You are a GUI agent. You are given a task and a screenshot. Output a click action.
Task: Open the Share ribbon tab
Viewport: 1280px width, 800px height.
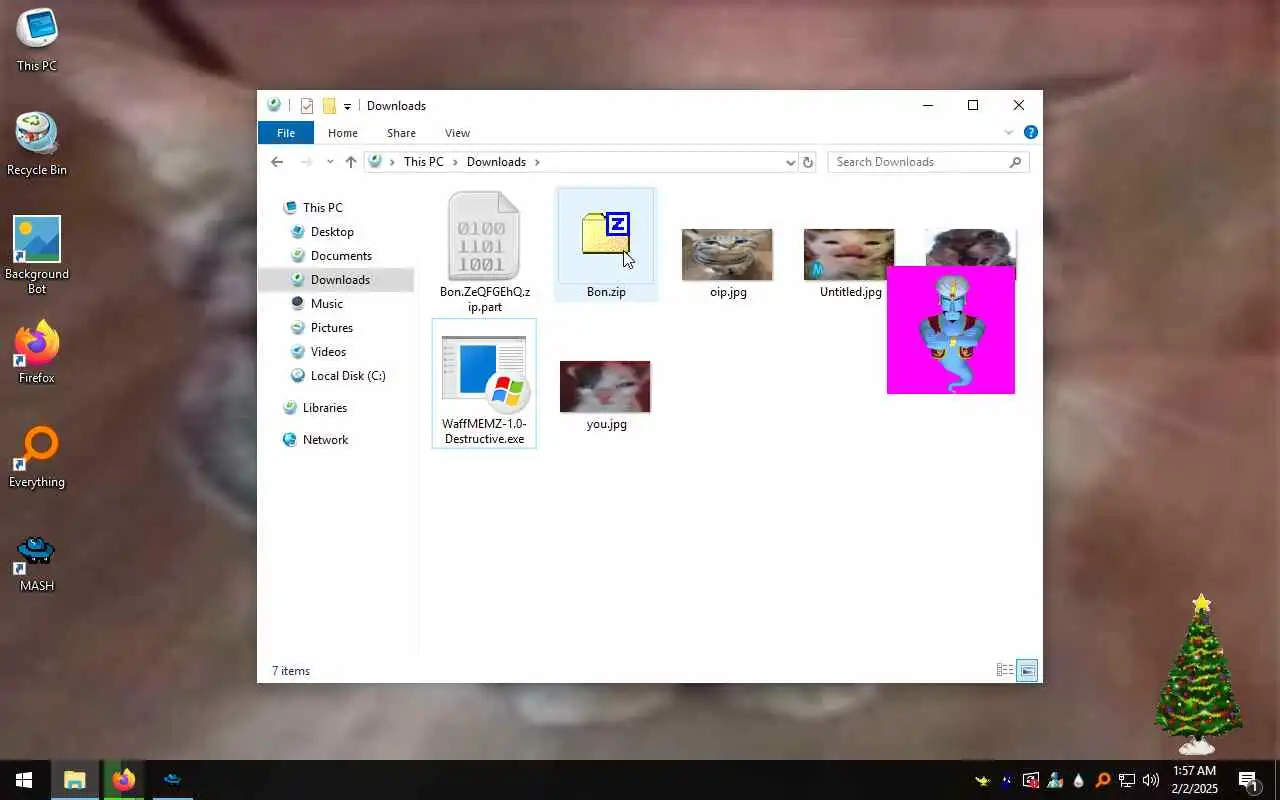(x=401, y=133)
